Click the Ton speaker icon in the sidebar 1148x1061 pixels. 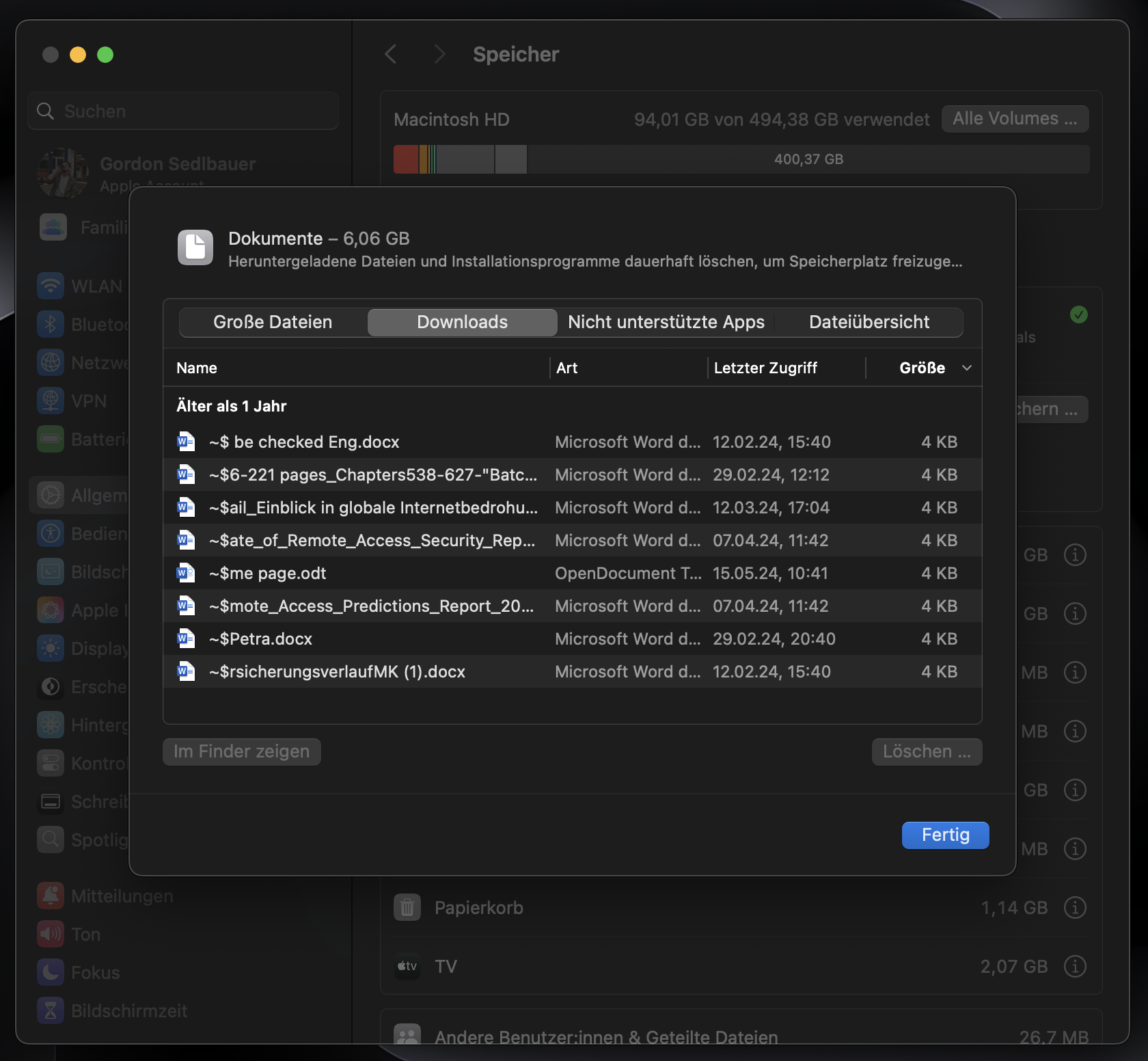coord(50,934)
